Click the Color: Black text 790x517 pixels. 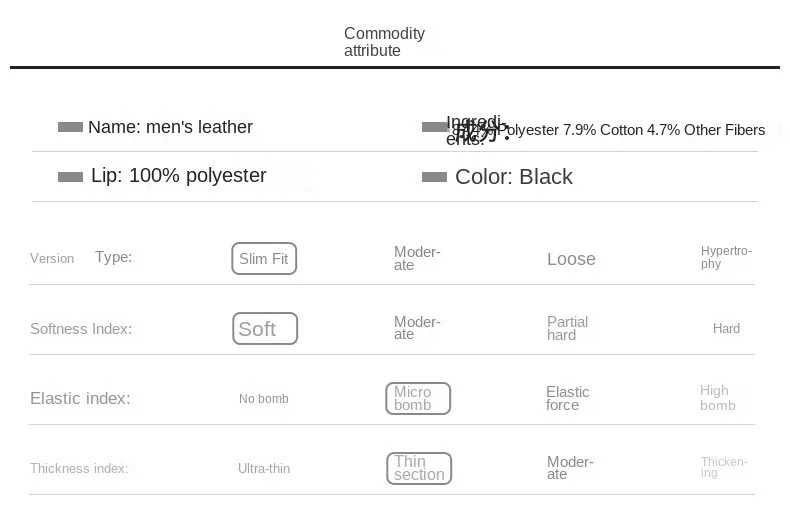513,177
